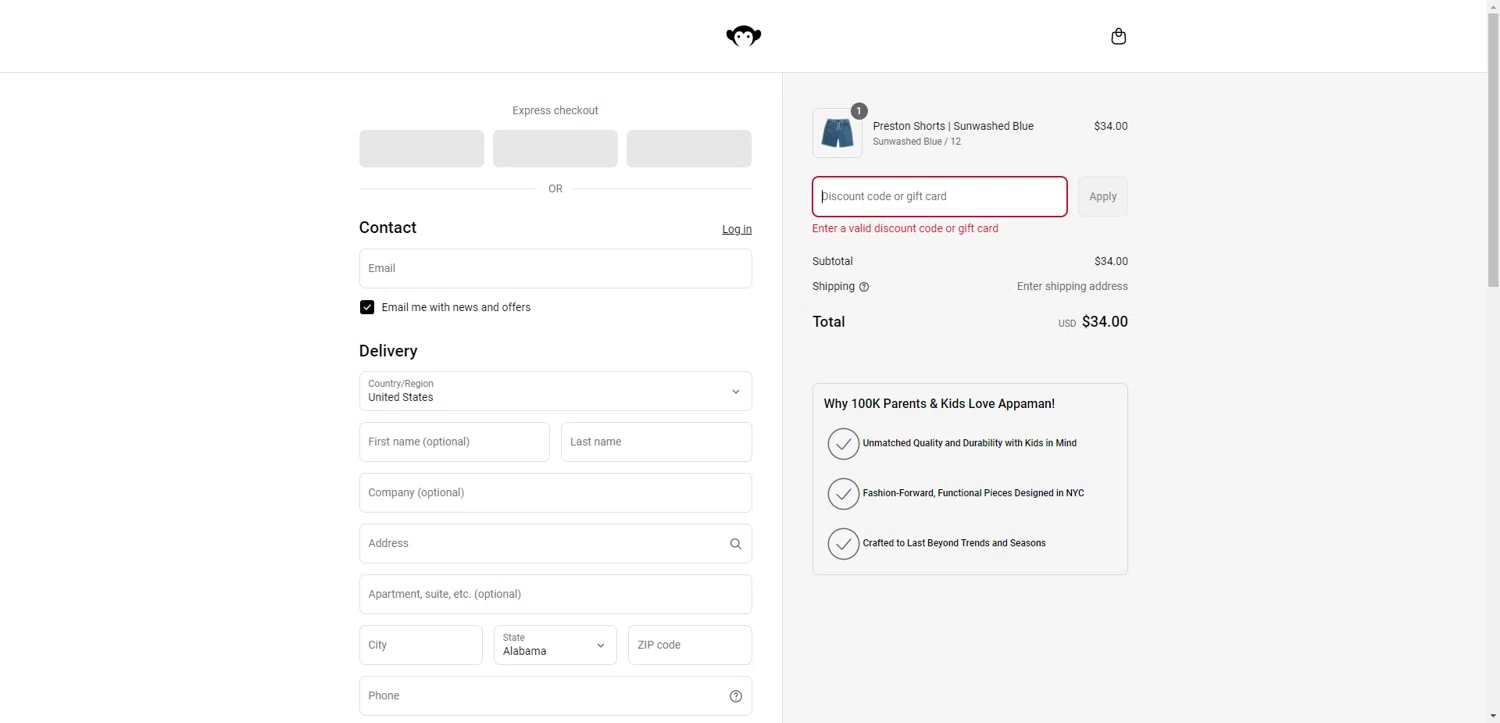Focus the First name (optional) field

pos(454,442)
